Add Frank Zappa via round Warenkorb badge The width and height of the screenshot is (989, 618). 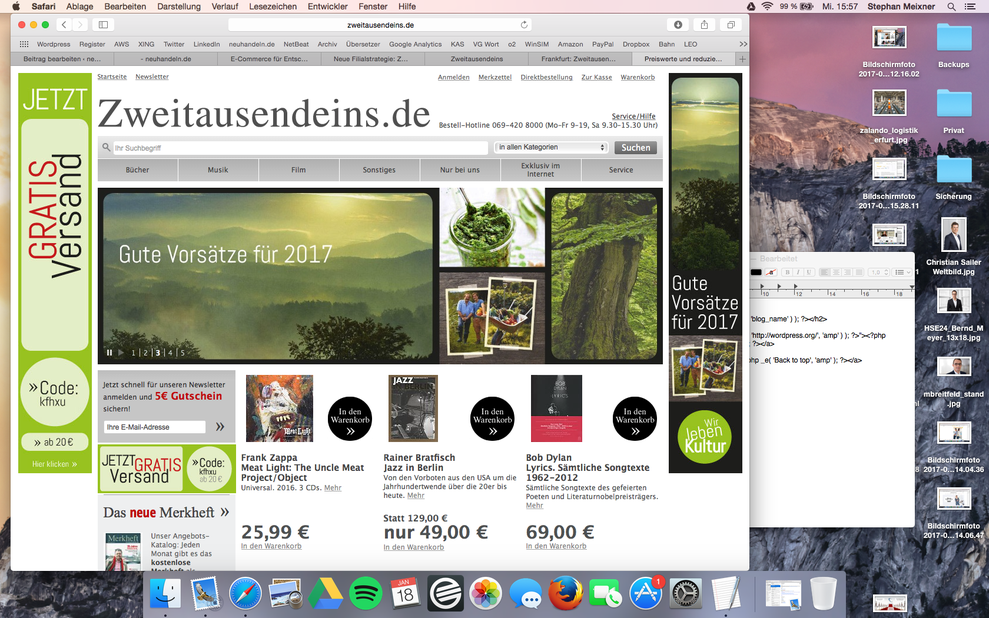pyautogui.click(x=350, y=419)
